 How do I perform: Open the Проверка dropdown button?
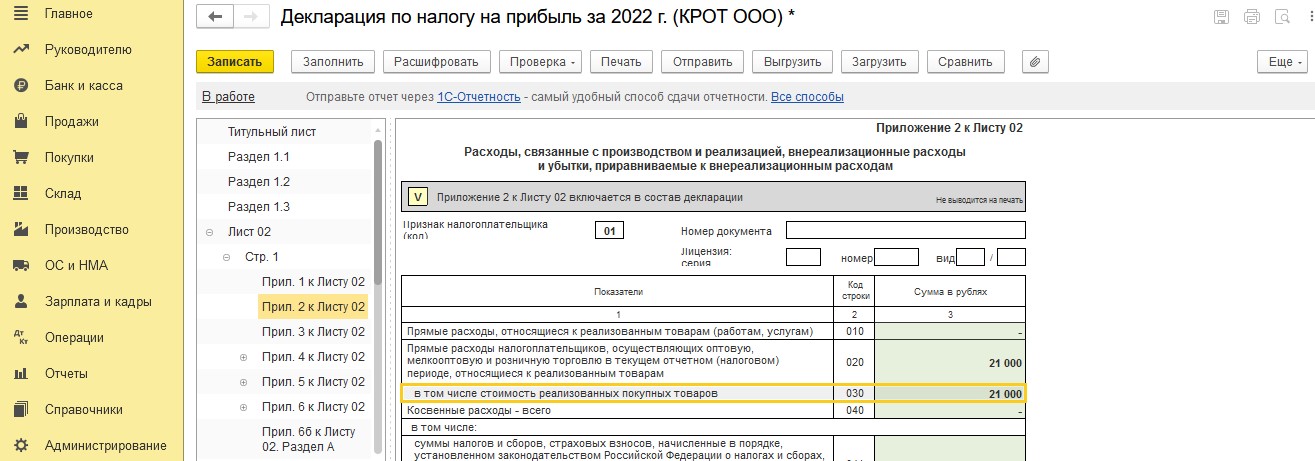coord(541,61)
